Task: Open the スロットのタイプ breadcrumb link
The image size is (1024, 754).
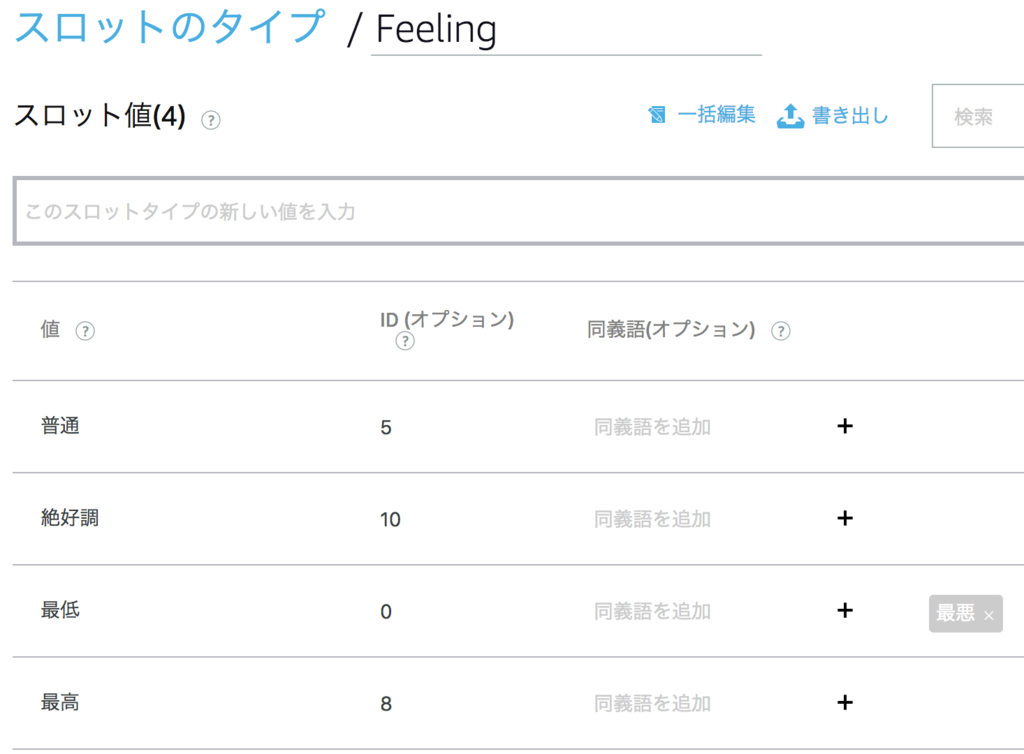Action: [x=170, y=28]
